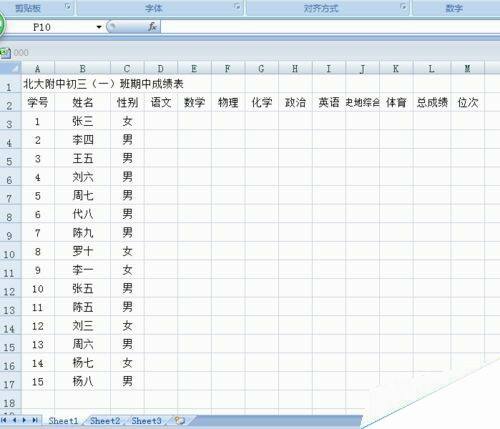The width and height of the screenshot is (500, 429).
Task: Click the 化学 header cell
Action: [x=262, y=102]
